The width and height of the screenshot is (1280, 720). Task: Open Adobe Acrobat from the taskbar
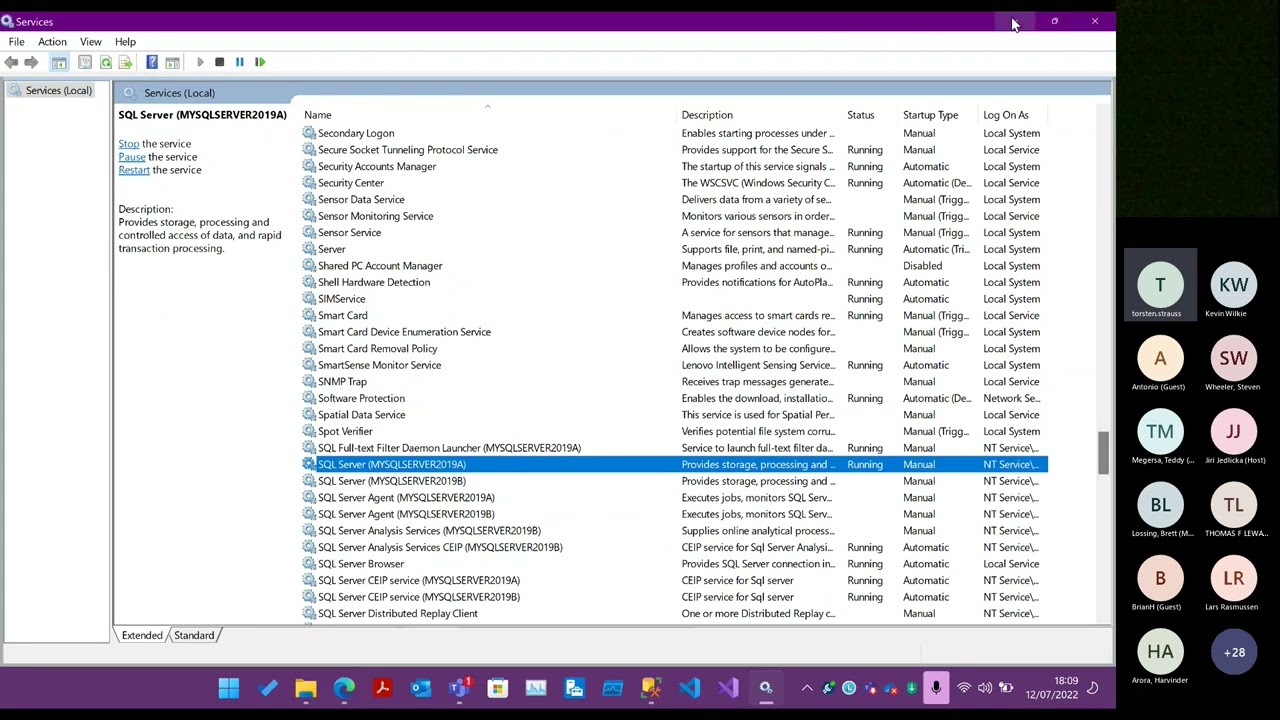[x=382, y=688]
